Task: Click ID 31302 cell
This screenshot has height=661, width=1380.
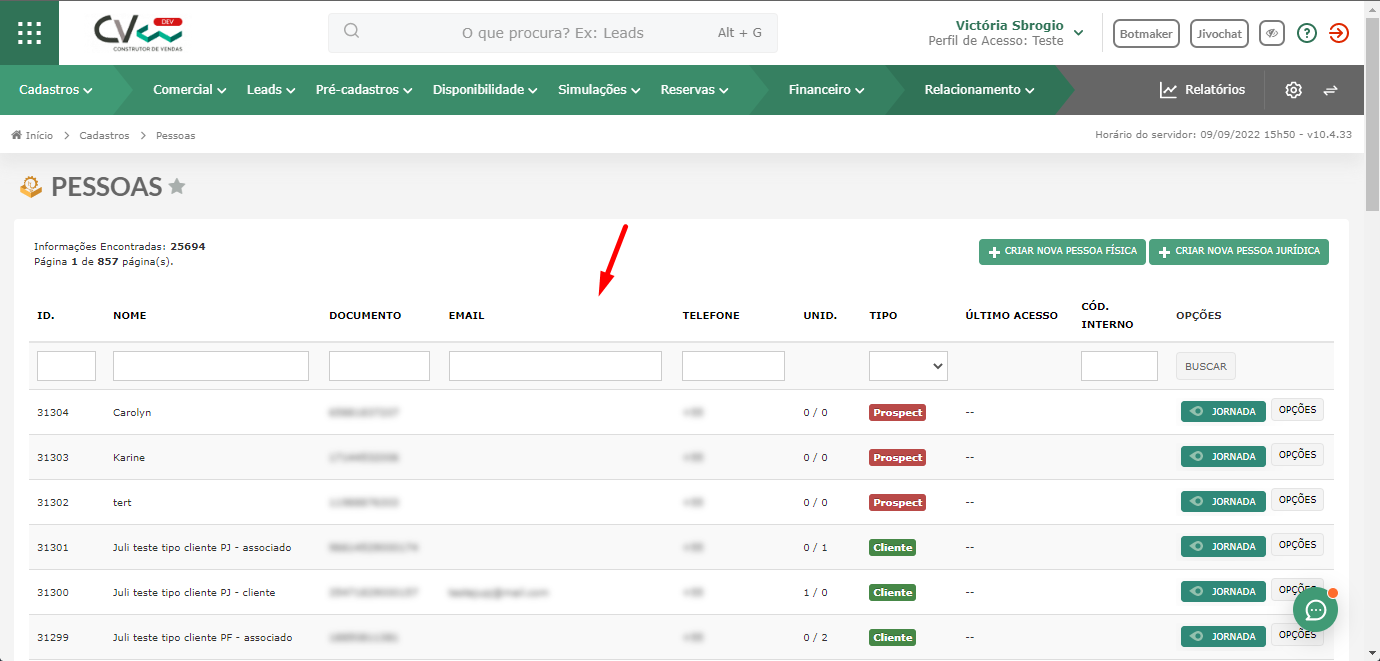Action: pos(53,502)
